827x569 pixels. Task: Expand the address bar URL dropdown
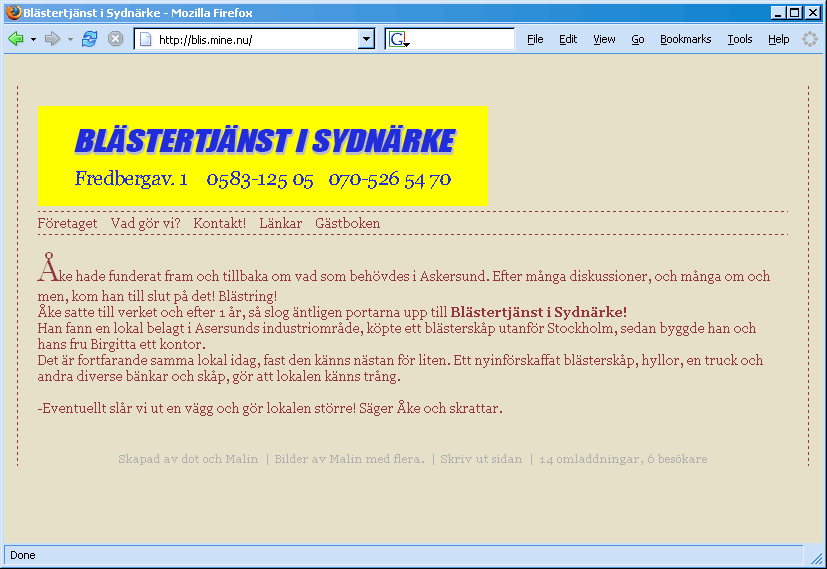366,39
